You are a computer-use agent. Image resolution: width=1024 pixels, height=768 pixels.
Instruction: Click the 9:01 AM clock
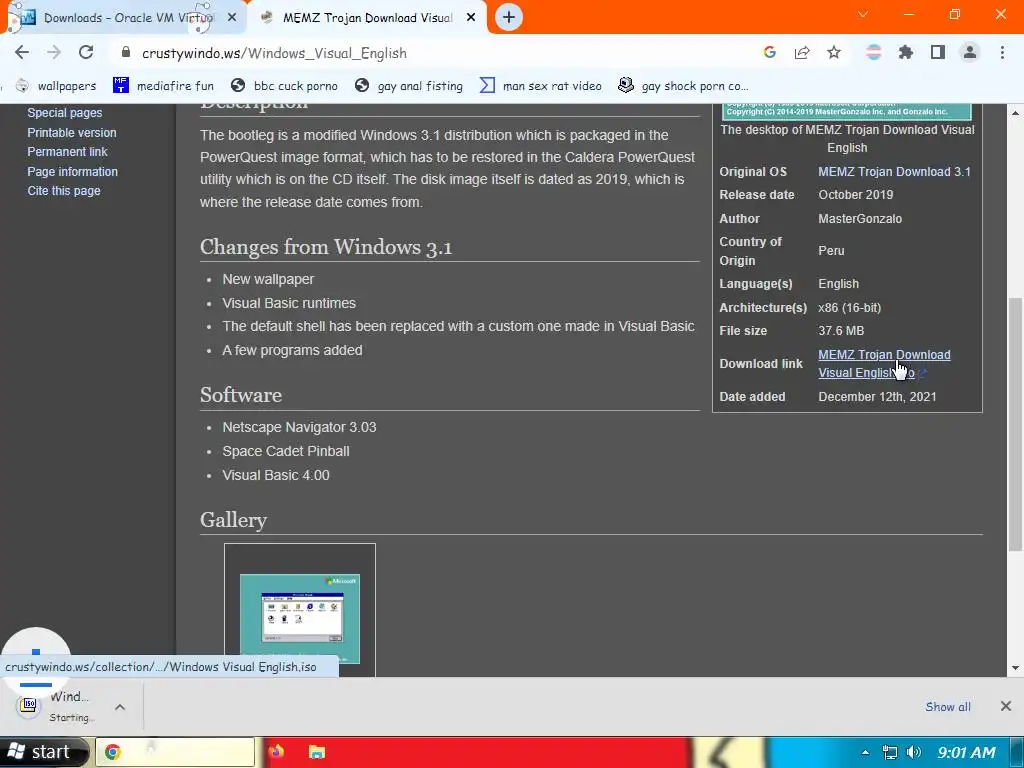967,752
